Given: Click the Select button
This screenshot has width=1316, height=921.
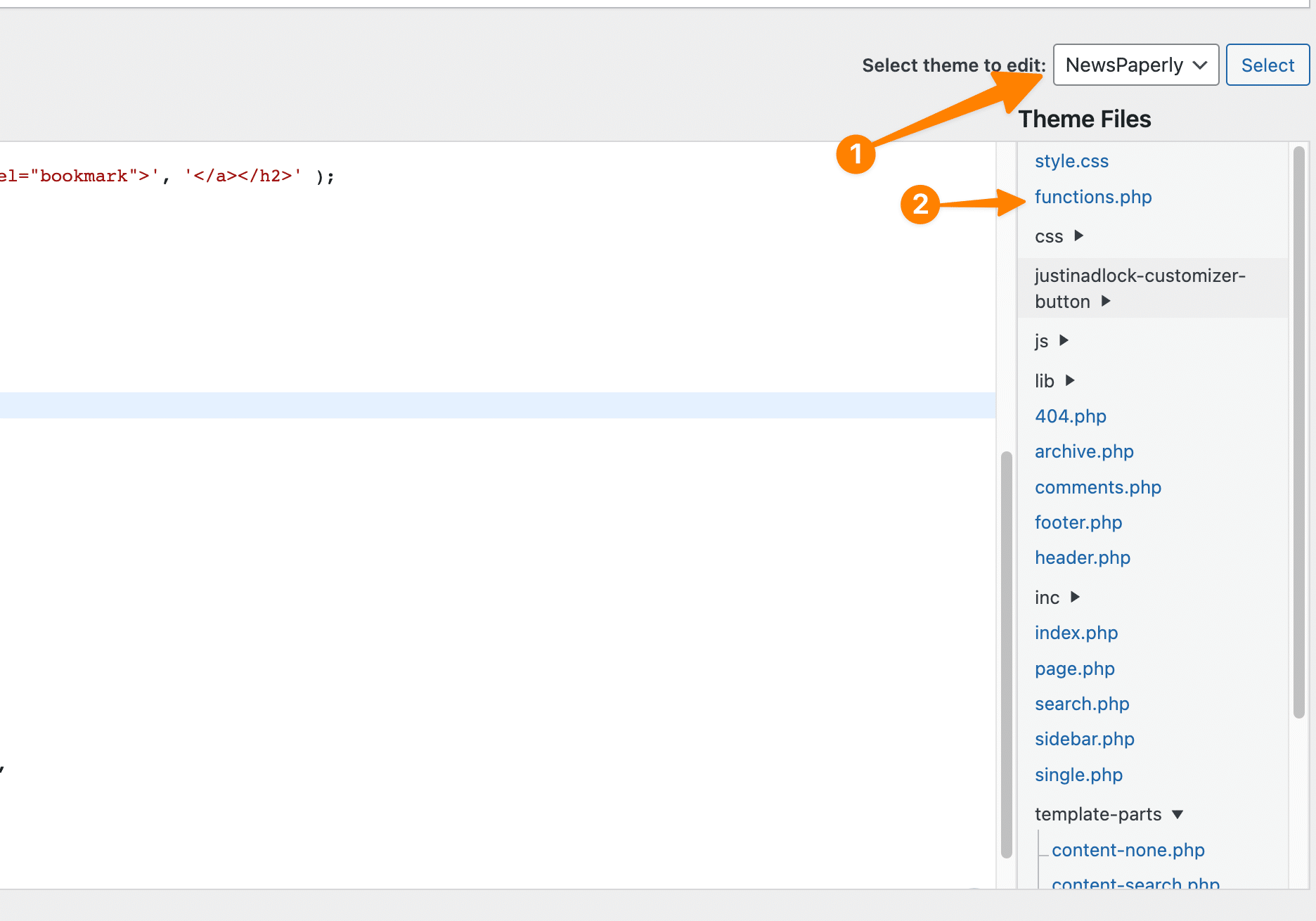Looking at the screenshot, I should pyautogui.click(x=1267, y=65).
